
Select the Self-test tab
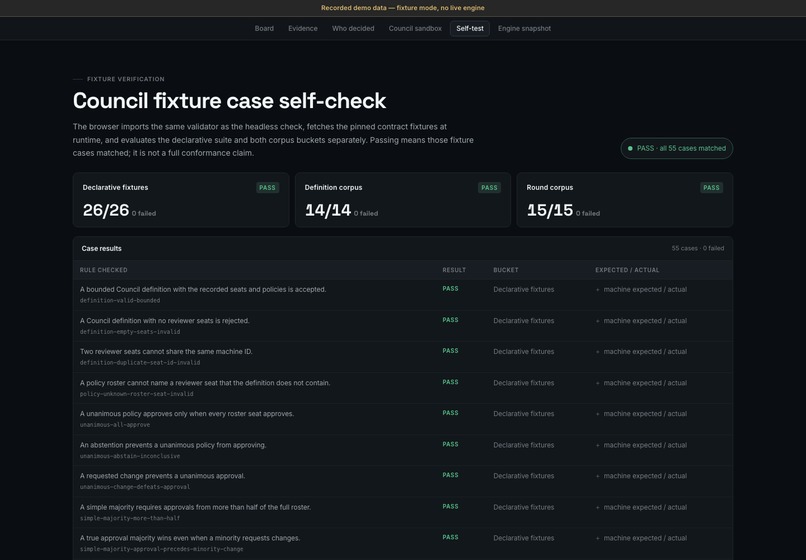click(470, 29)
